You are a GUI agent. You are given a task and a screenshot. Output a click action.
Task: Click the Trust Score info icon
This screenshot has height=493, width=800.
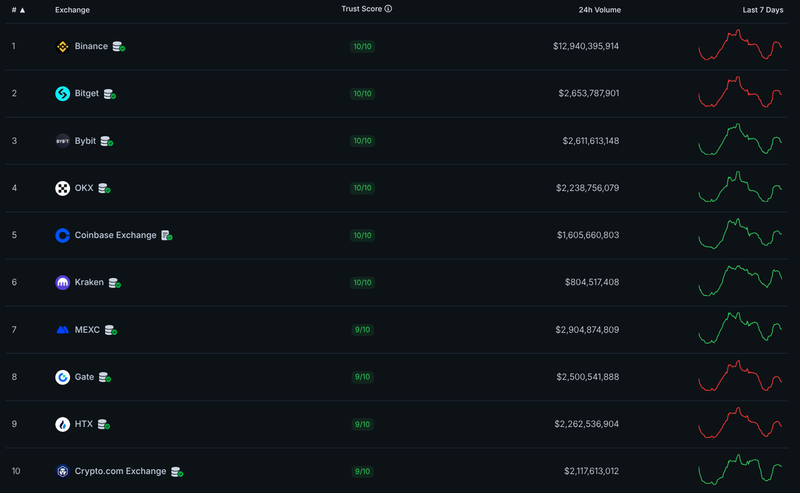pos(388,9)
